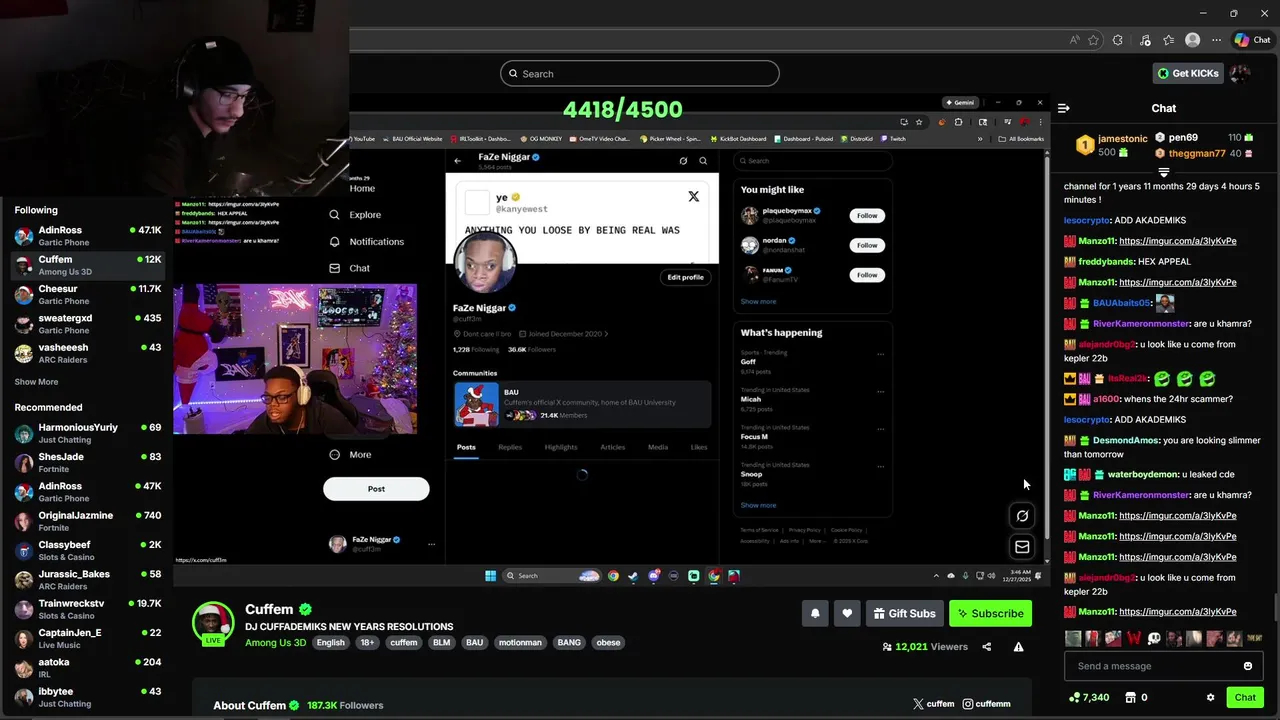Click the browser read aloud icon

tap(1074, 40)
